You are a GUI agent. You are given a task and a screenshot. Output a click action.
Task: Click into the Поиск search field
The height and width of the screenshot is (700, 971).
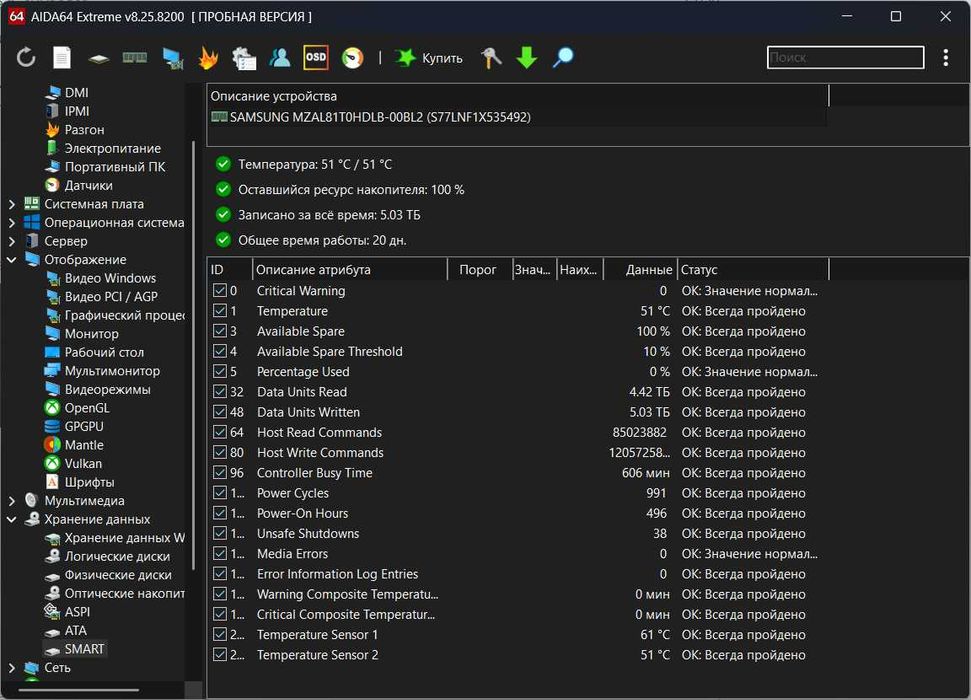pyautogui.click(x=845, y=58)
